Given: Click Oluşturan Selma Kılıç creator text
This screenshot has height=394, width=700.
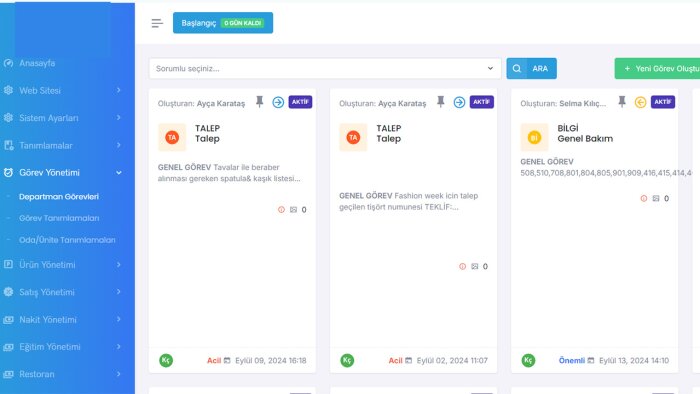Looking at the screenshot, I should [x=563, y=103].
